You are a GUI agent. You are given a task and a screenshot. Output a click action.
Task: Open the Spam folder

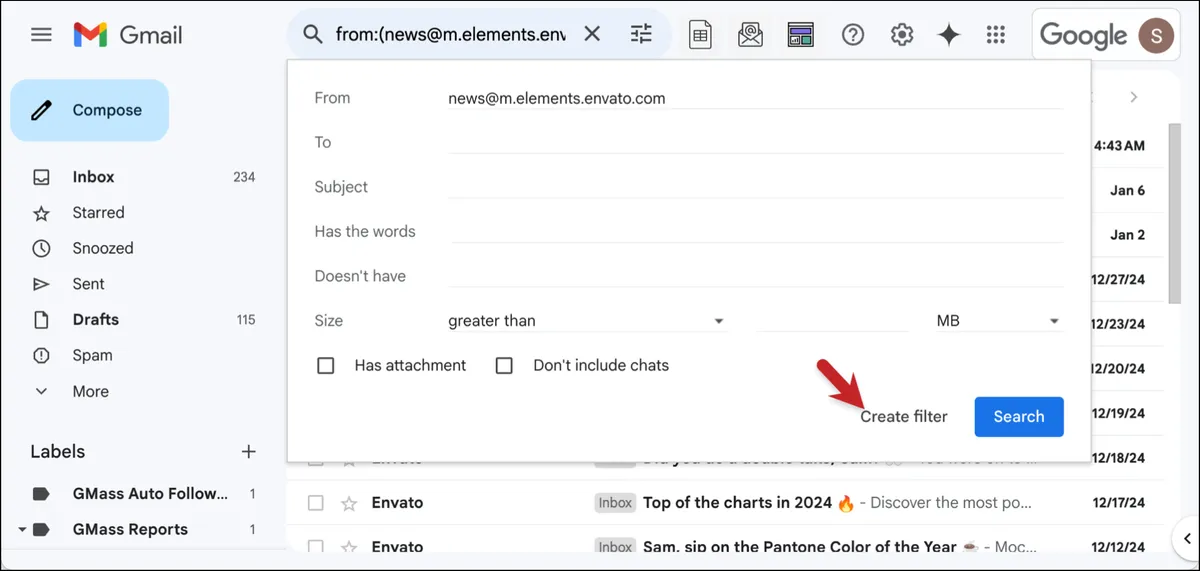[92, 355]
